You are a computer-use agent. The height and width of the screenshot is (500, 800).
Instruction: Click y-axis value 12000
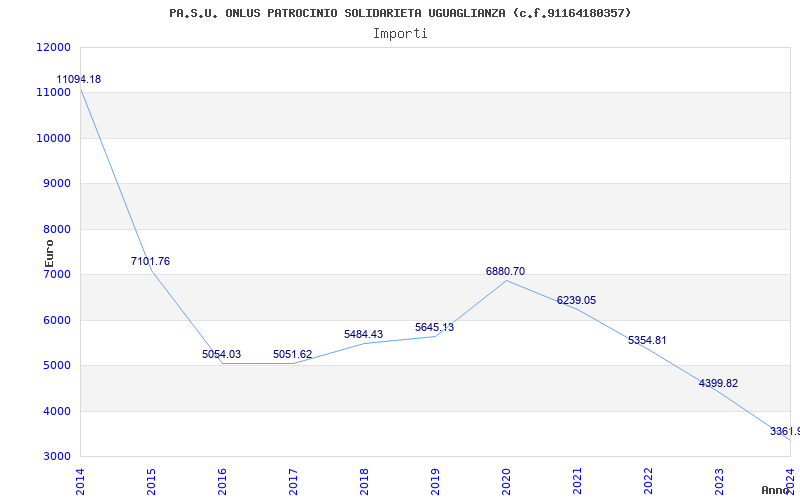[x=54, y=47]
